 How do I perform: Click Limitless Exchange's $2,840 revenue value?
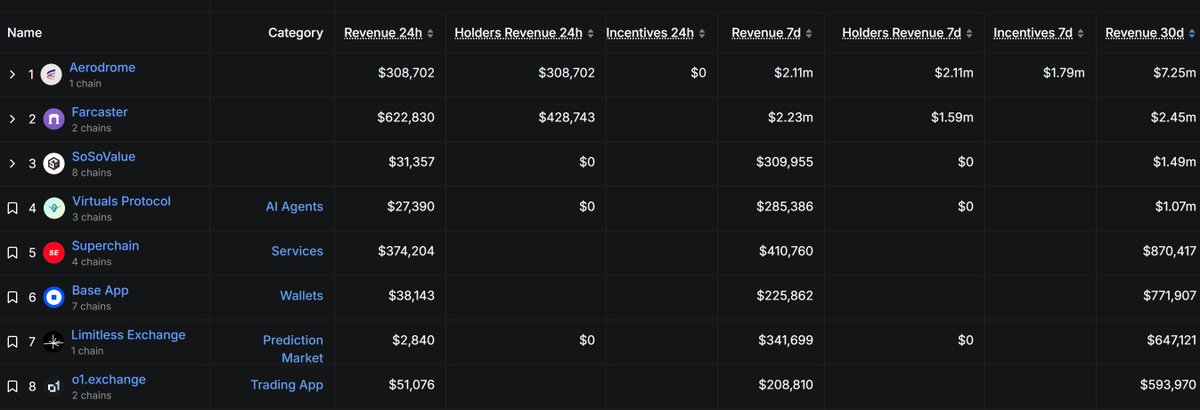coord(414,341)
